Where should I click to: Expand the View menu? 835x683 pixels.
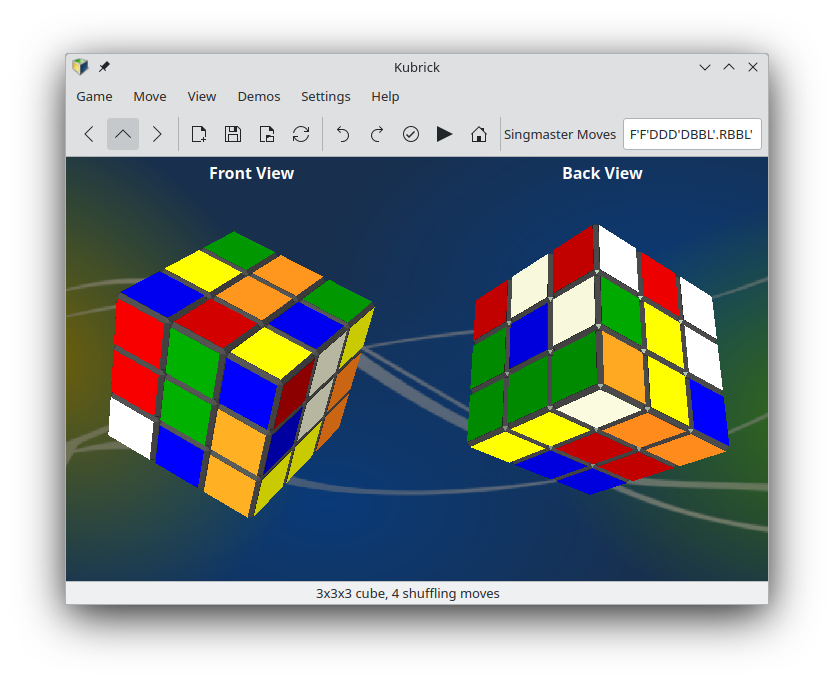[x=202, y=97]
